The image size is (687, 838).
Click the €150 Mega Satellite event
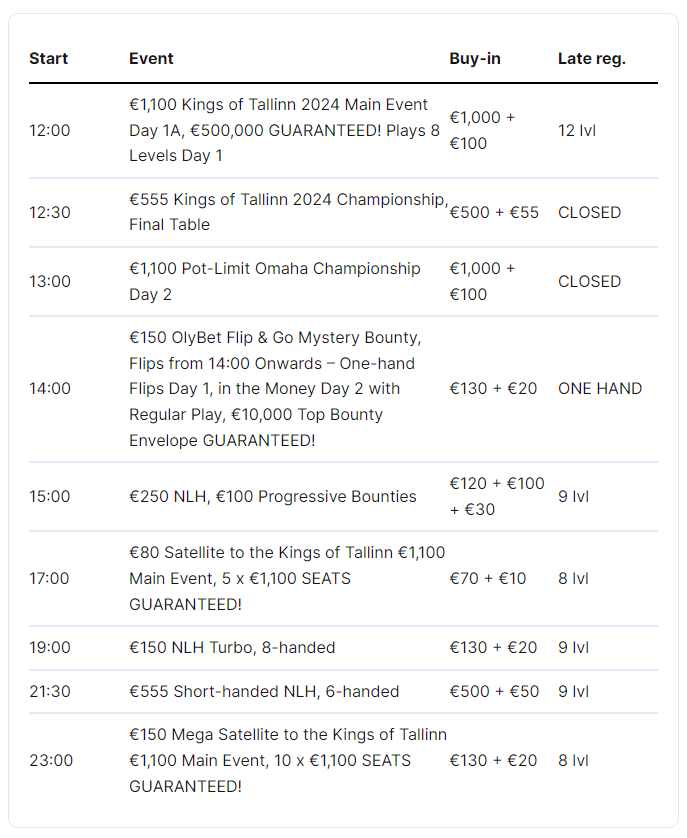[288, 760]
